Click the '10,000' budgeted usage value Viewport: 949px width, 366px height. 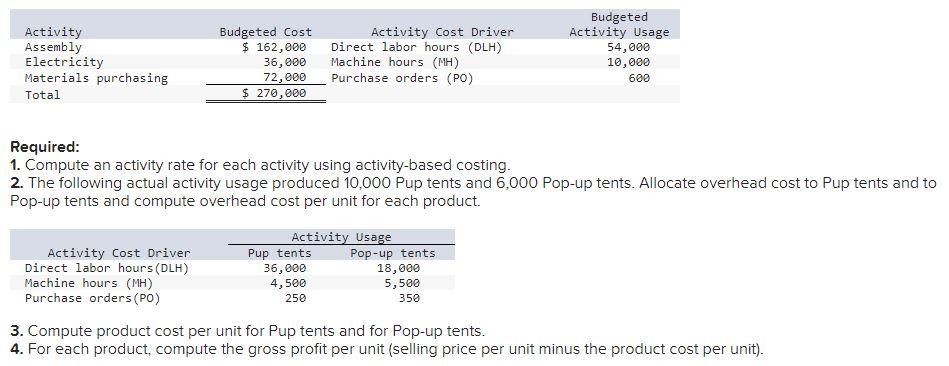coord(629,62)
